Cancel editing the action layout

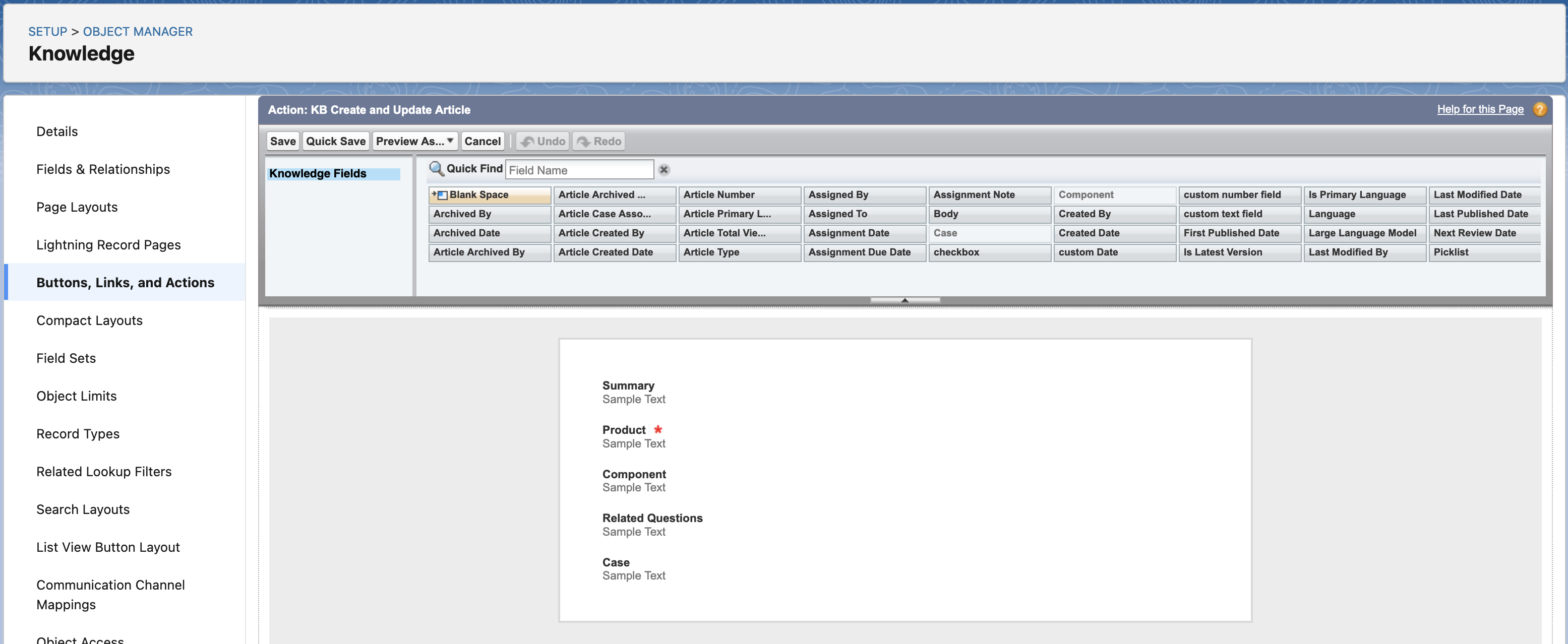482,141
